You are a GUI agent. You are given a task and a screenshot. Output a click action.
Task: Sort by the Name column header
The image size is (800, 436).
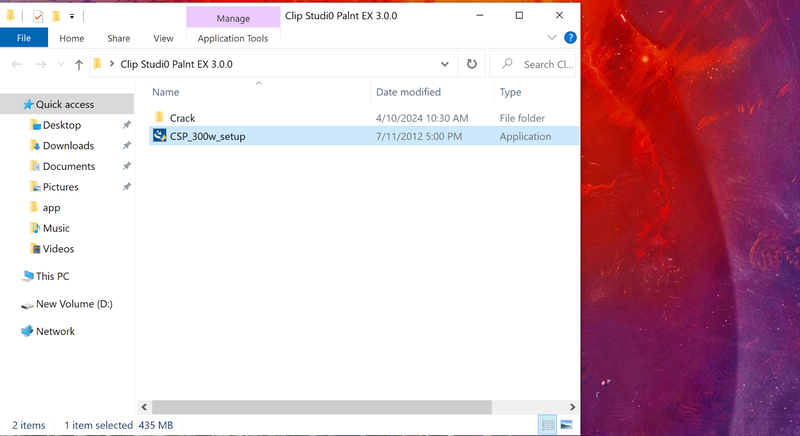pyautogui.click(x=165, y=92)
